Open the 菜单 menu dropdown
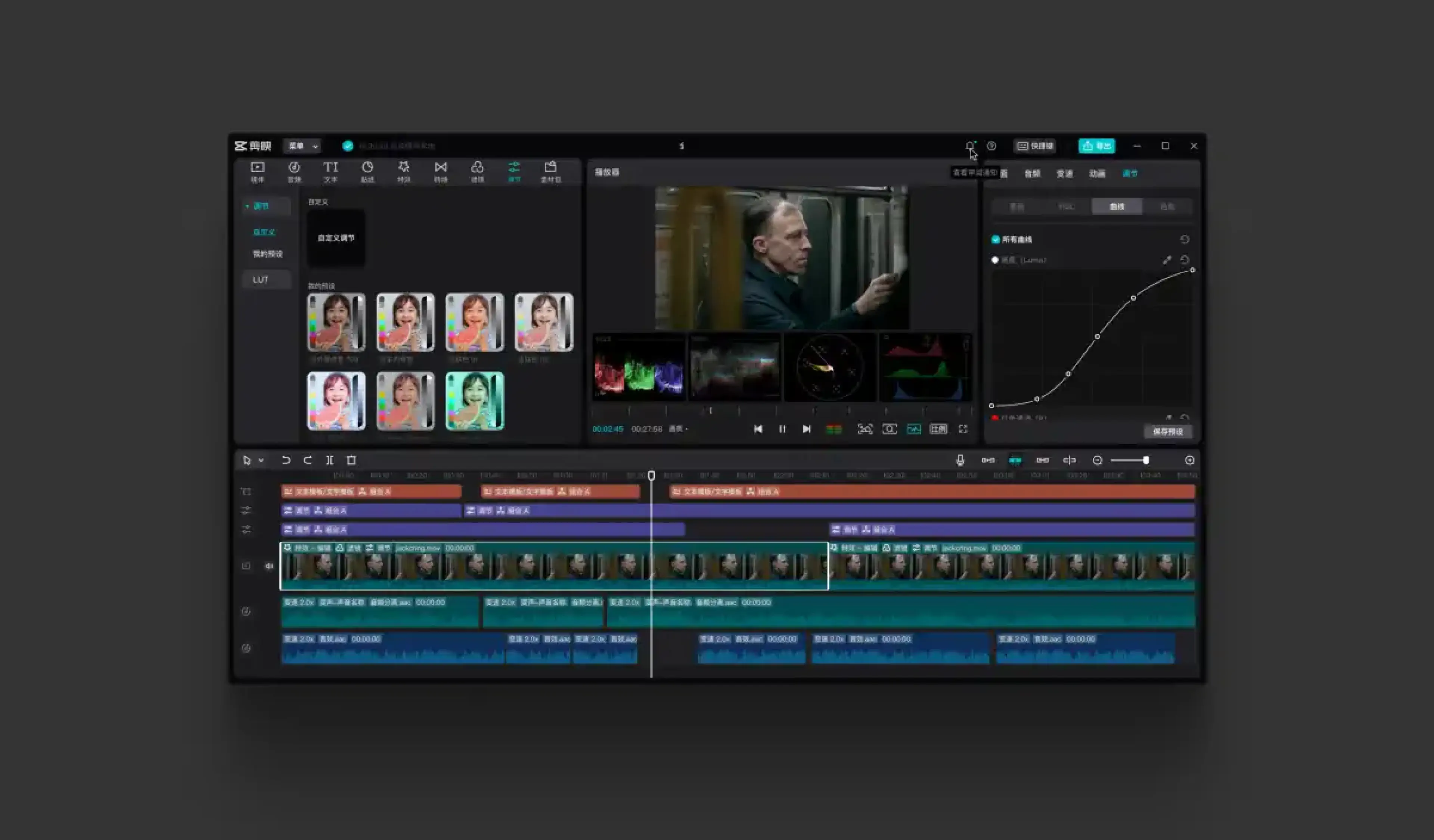The height and width of the screenshot is (840, 1434). (302, 146)
